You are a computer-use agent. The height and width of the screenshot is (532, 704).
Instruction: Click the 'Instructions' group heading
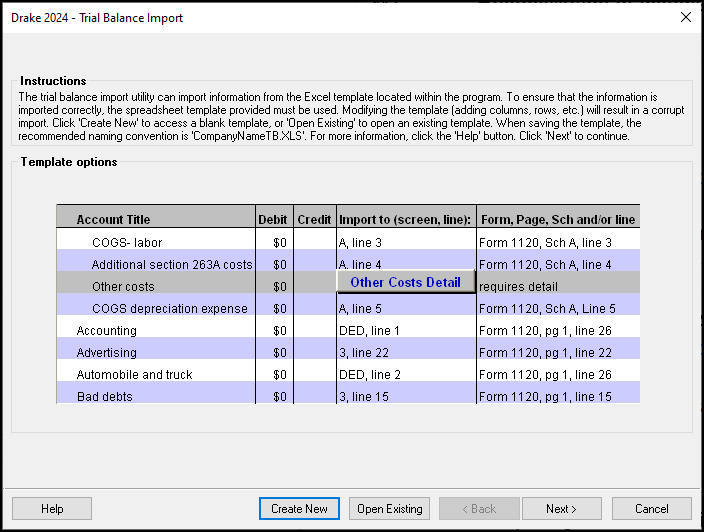[53, 81]
